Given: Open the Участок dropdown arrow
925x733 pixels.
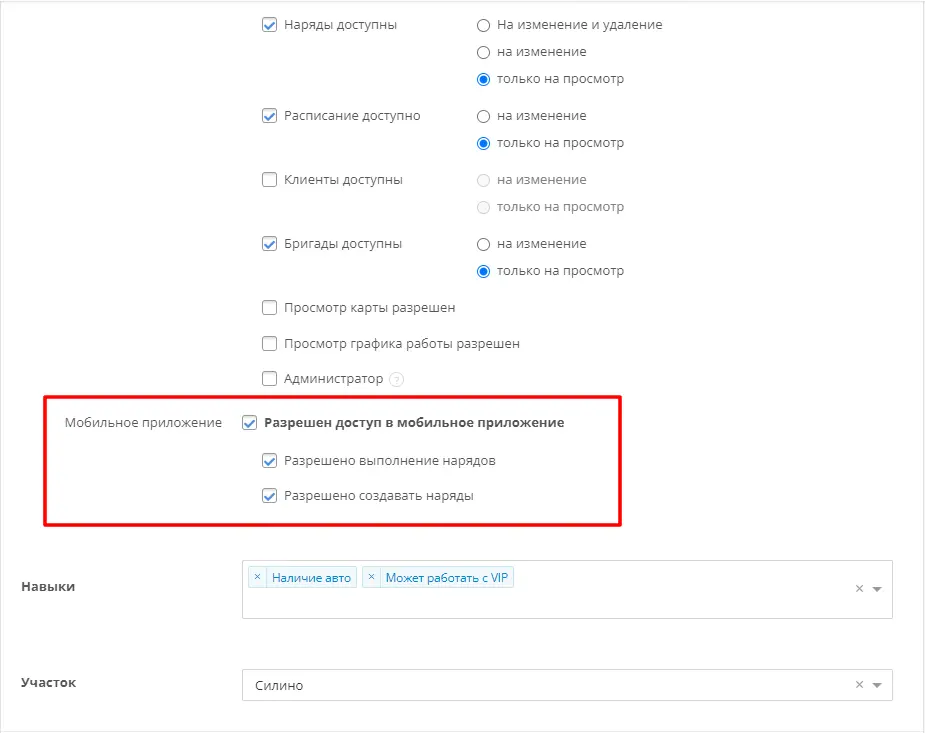Looking at the screenshot, I should click(x=877, y=685).
